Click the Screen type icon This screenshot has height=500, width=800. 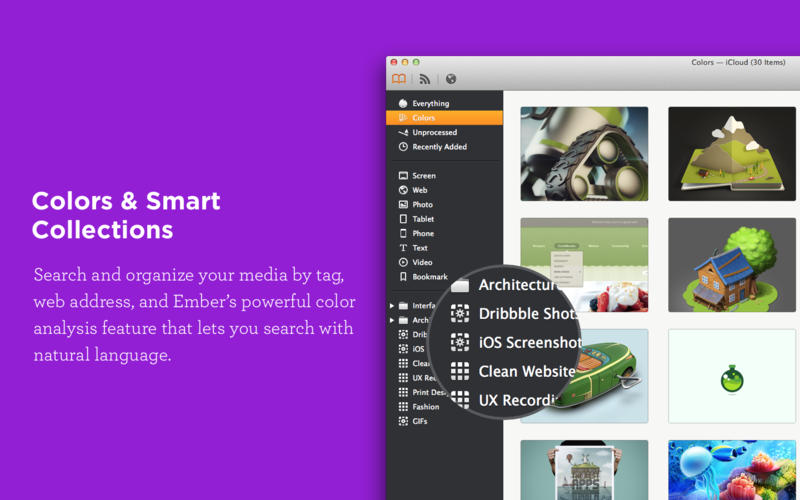[x=403, y=176]
